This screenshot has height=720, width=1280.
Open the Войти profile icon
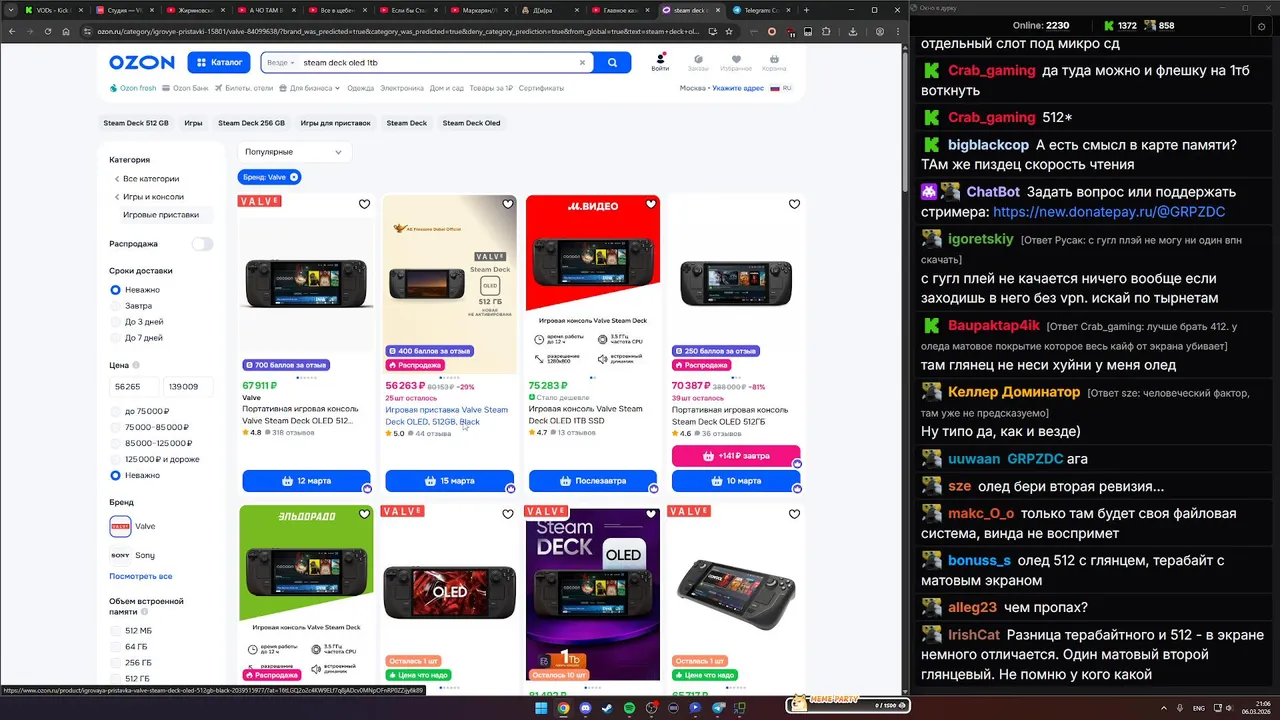[660, 63]
